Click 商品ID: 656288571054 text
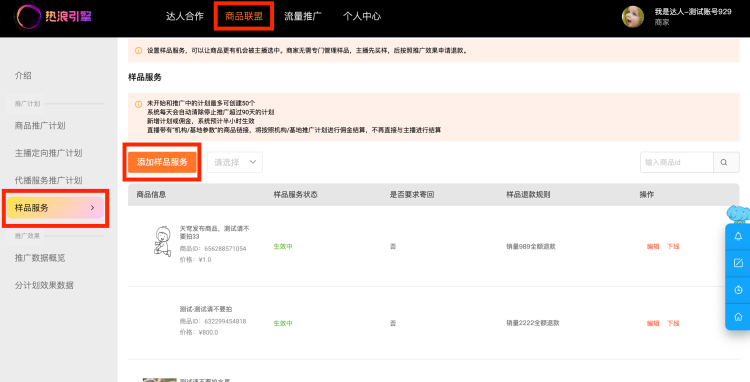Screen dimensions: 750x382 coord(213,249)
